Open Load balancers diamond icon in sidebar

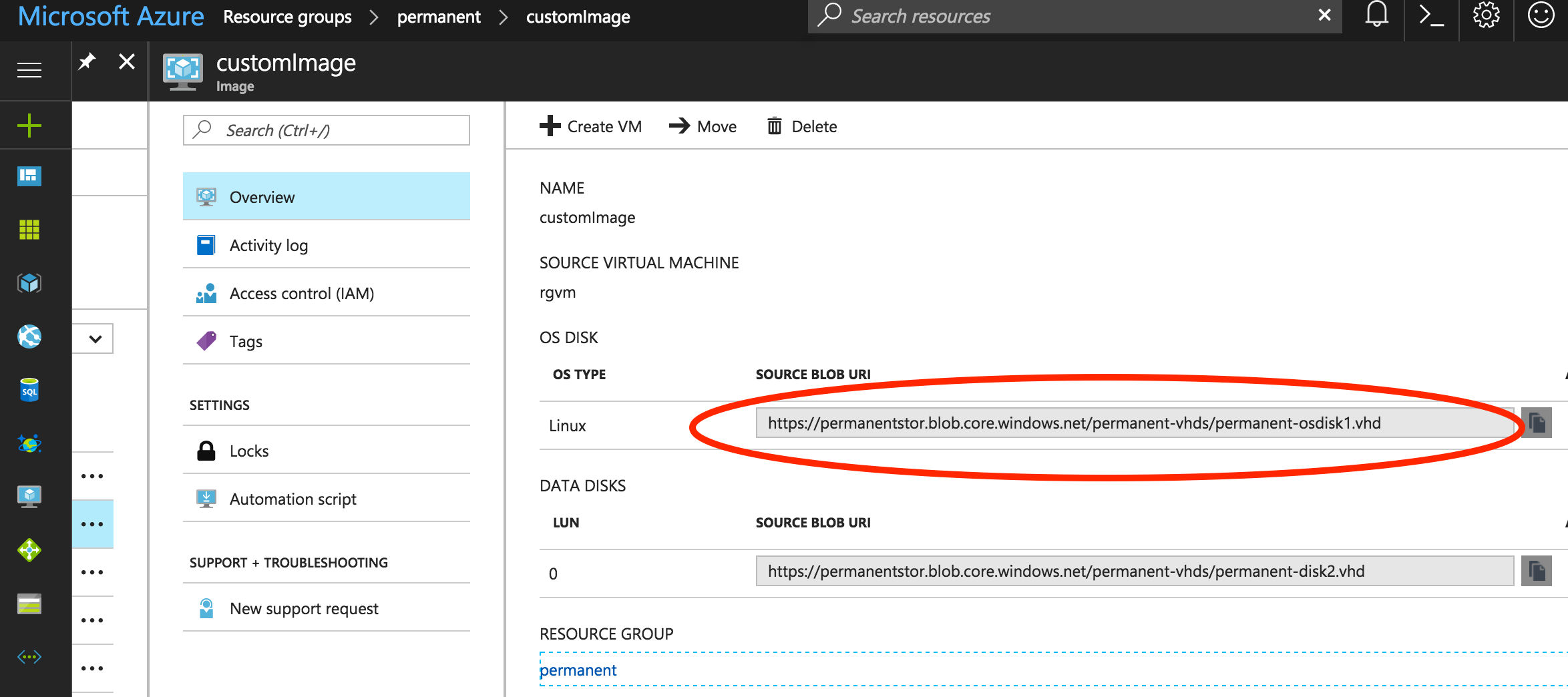(x=29, y=550)
